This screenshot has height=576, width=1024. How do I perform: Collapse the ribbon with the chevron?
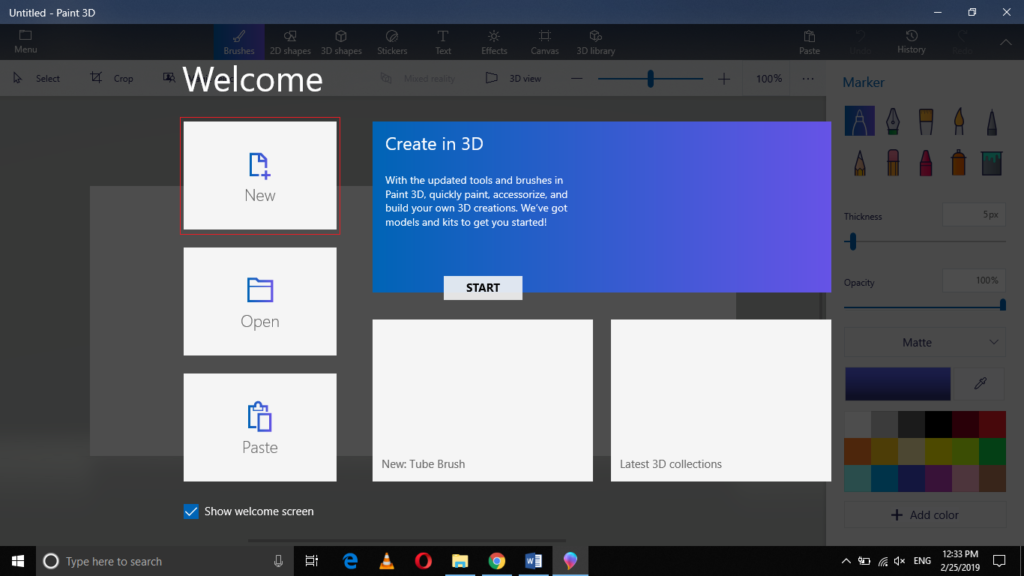pos(1005,42)
